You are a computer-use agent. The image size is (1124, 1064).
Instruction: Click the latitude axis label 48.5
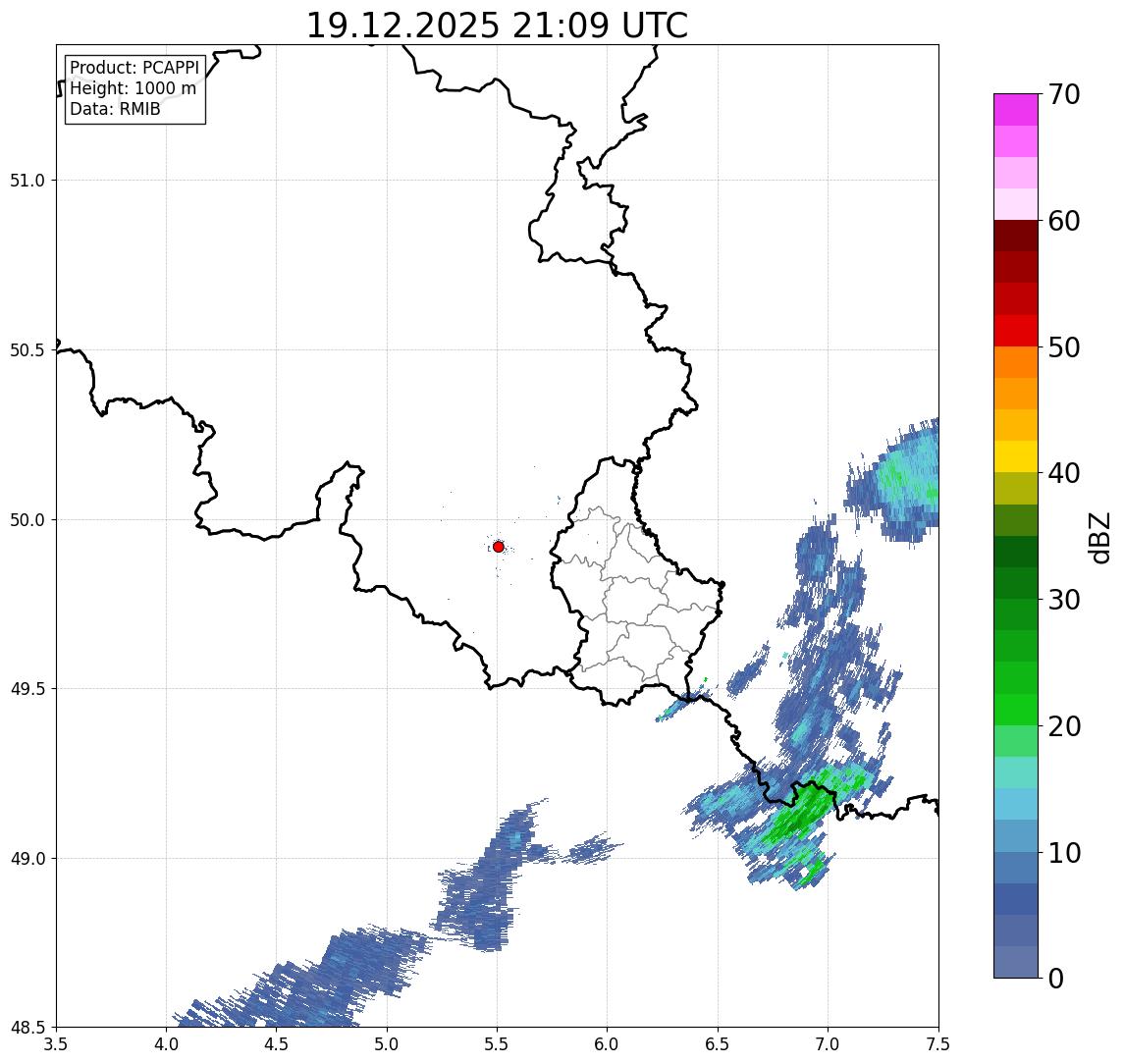[x=27, y=1028]
